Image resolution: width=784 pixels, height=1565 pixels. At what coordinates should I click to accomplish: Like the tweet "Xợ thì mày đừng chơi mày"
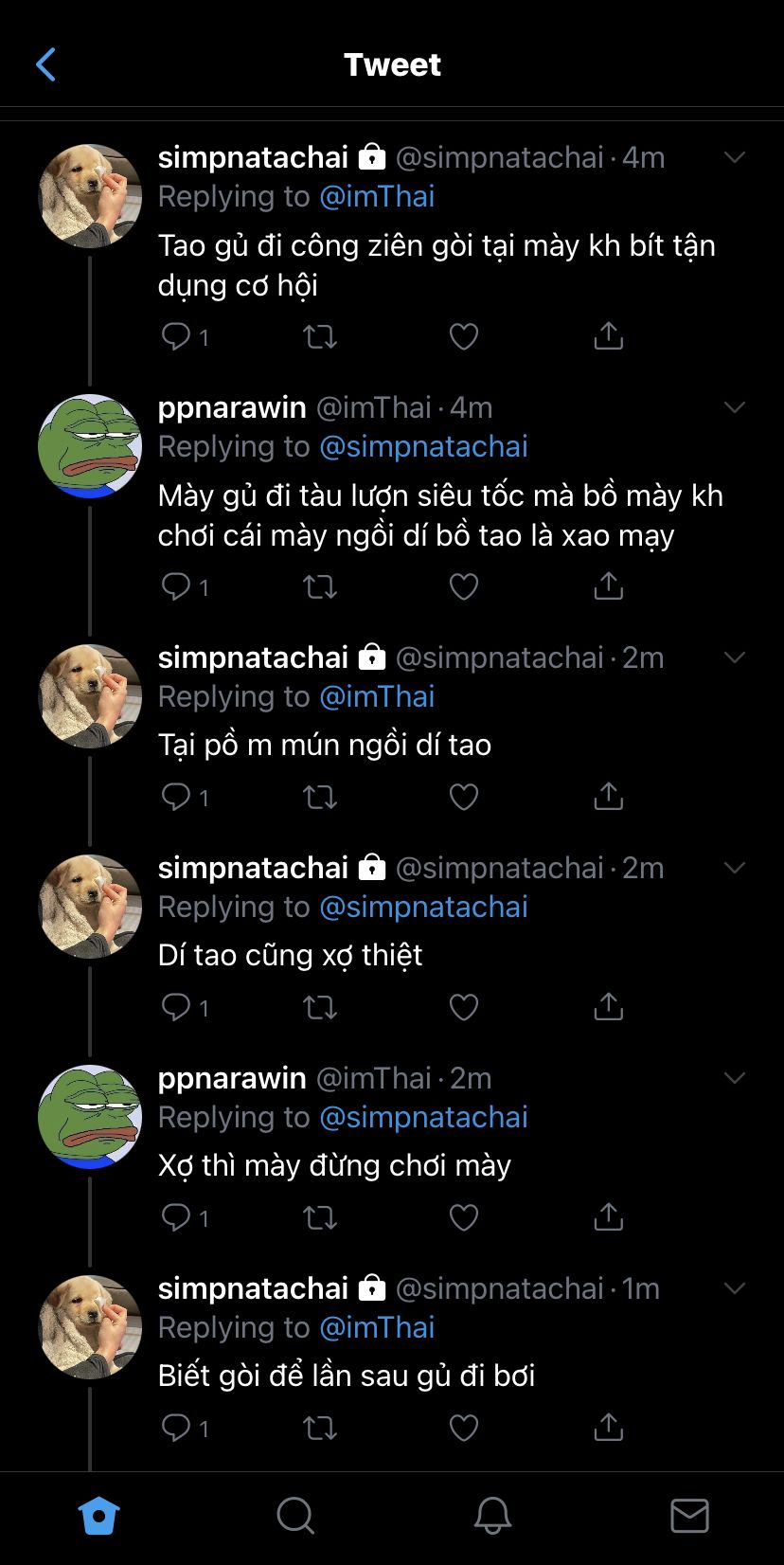pos(463,1217)
